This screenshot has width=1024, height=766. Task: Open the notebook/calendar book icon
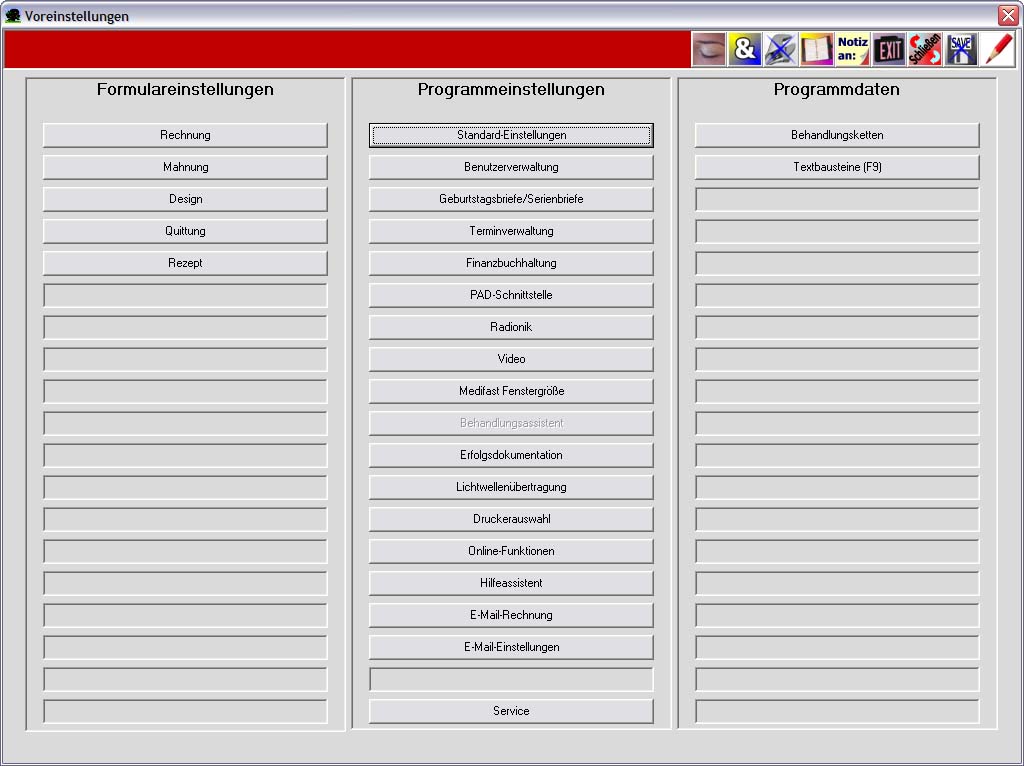pyautogui.click(x=816, y=49)
